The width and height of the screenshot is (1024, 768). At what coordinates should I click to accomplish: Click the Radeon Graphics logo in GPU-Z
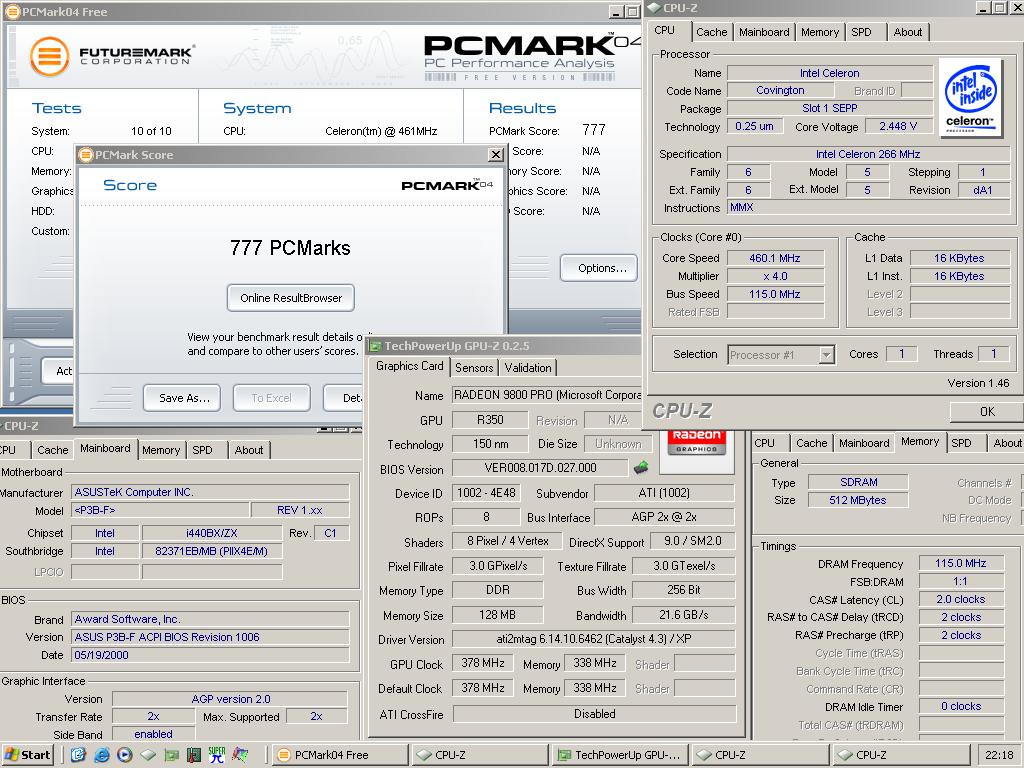696,442
